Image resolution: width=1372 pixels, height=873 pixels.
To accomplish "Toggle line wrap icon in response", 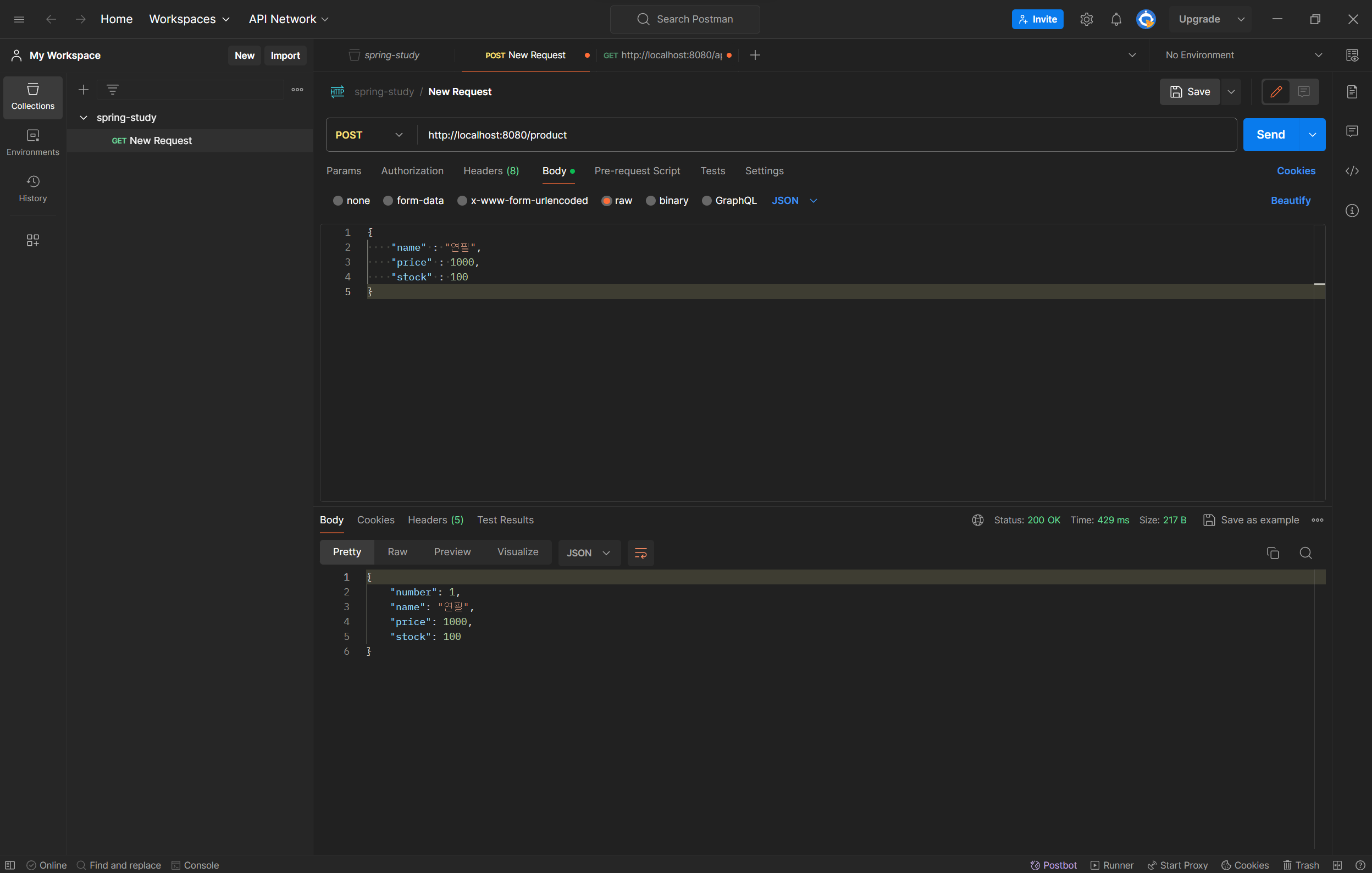I will tap(640, 552).
